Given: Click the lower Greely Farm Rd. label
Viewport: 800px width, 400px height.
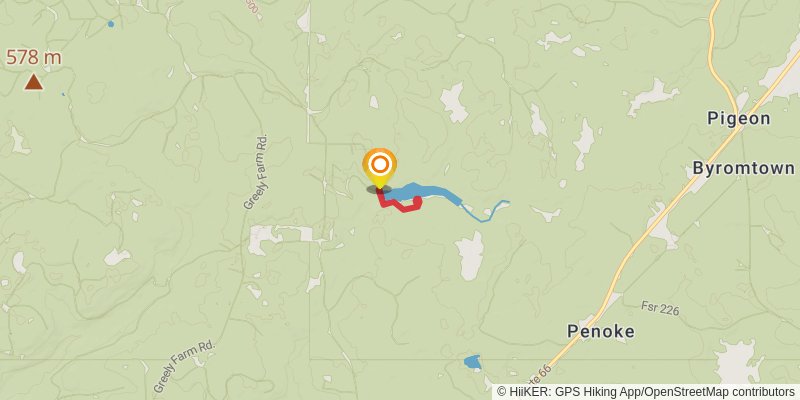Looking at the screenshot, I should (184, 367).
